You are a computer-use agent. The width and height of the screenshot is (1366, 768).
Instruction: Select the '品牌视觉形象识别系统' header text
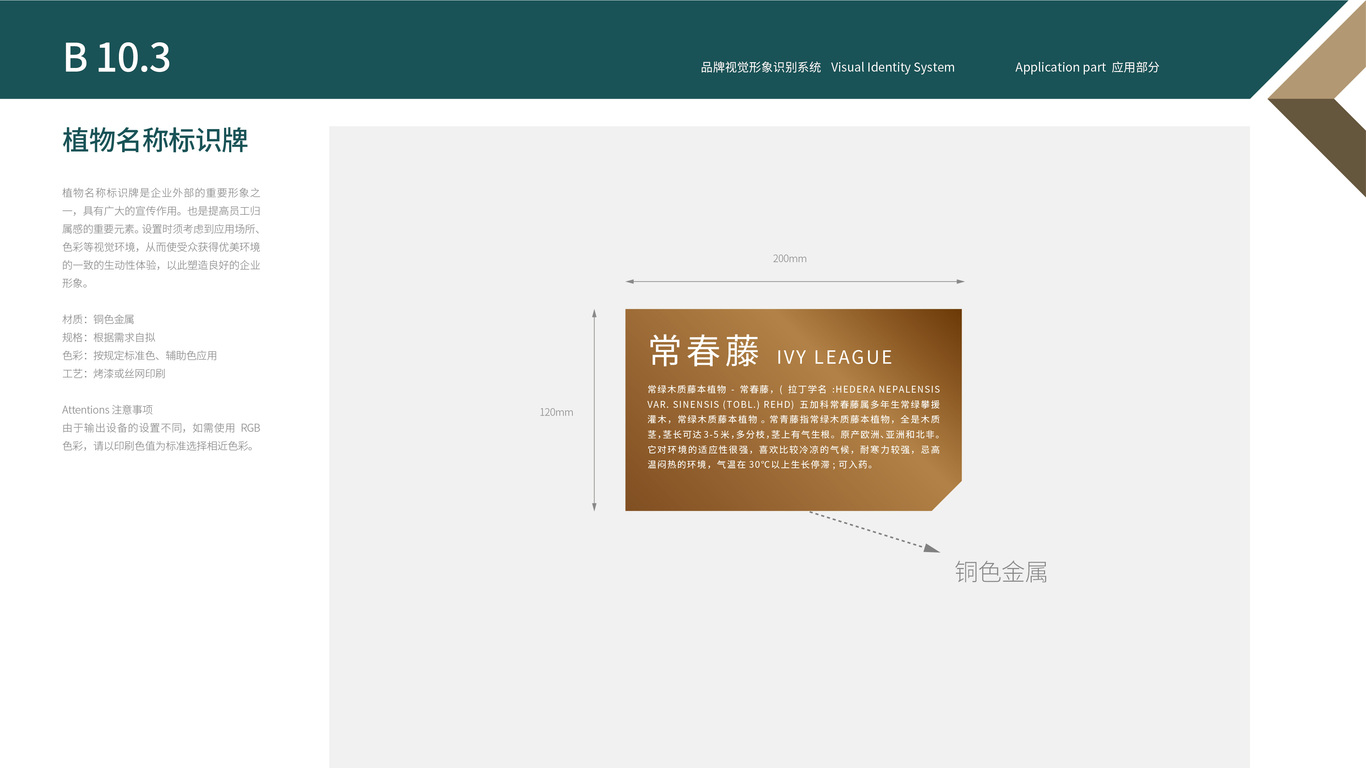click(x=761, y=67)
